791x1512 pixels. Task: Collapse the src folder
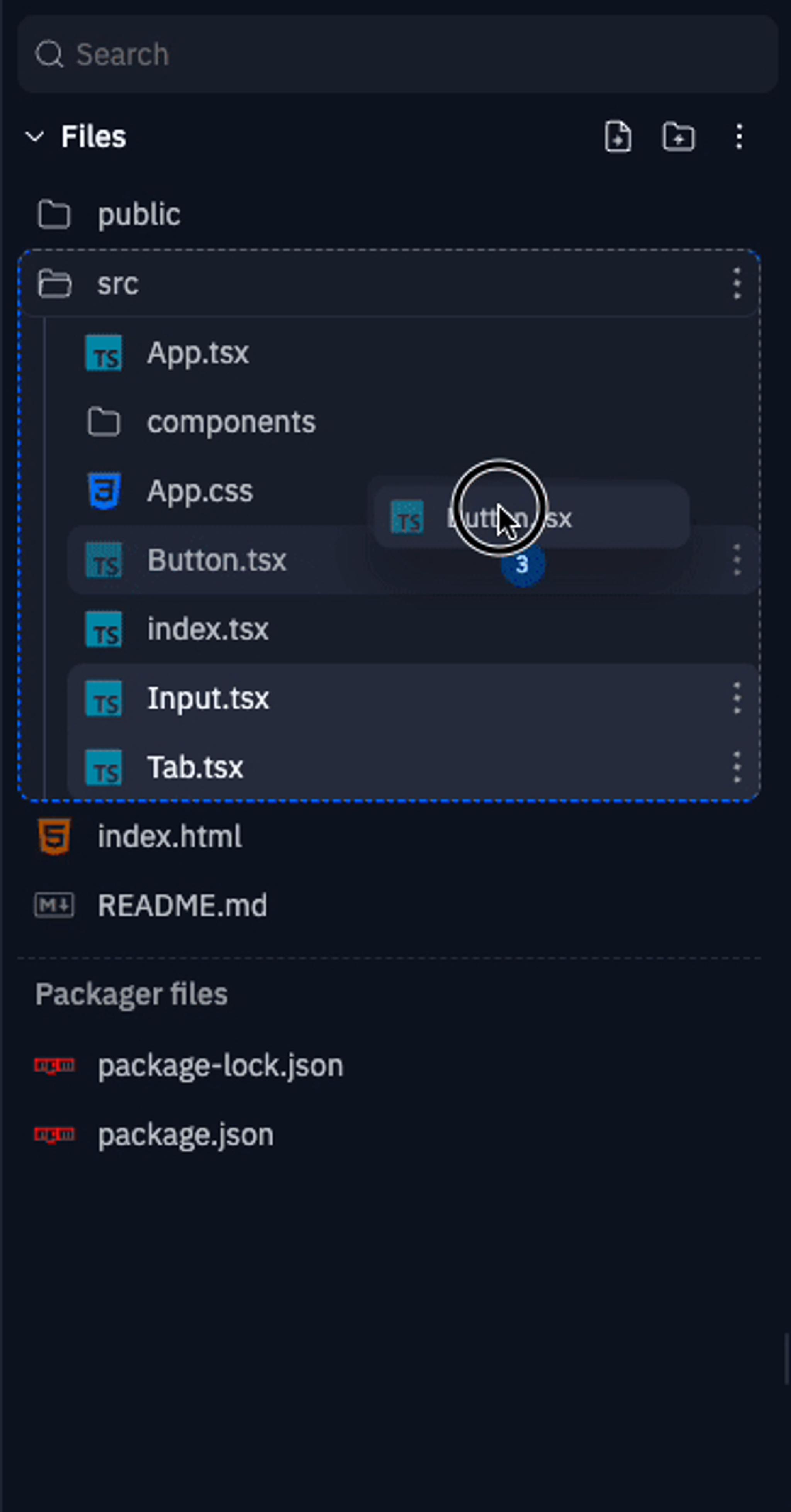(x=117, y=284)
